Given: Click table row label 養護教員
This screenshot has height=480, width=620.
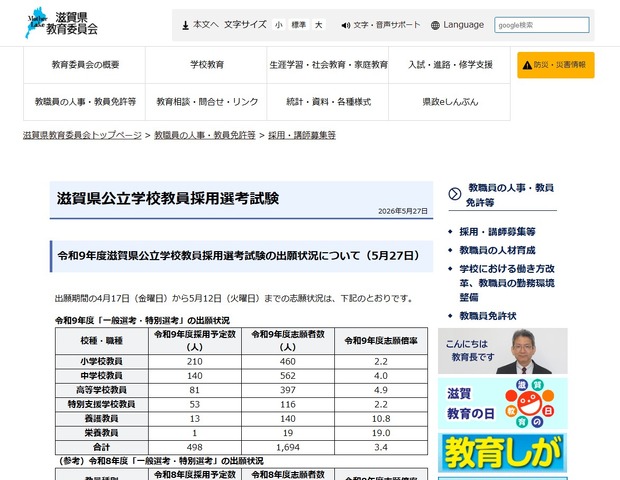Looking at the screenshot, I should point(102,418).
